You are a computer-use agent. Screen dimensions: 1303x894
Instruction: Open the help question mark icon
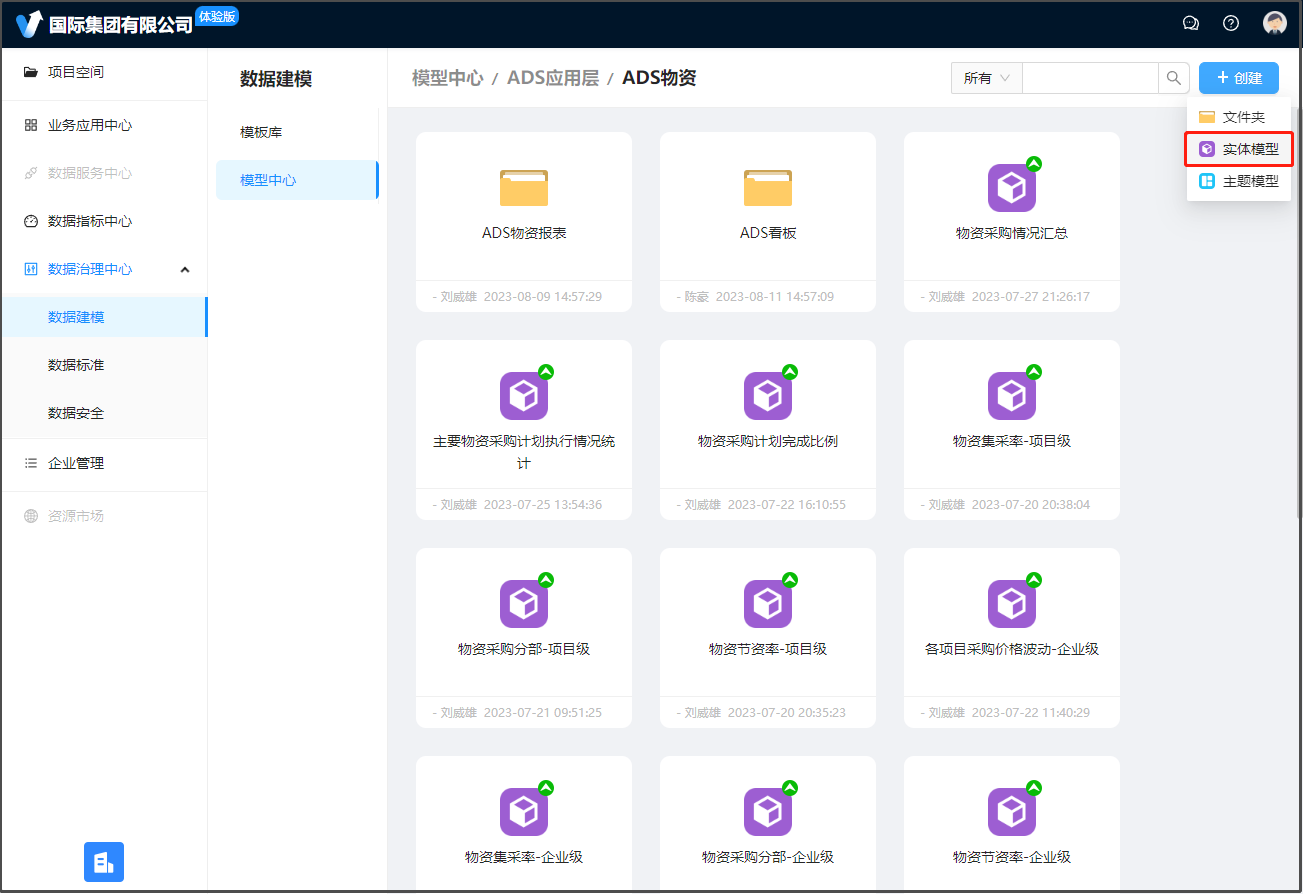[1231, 23]
